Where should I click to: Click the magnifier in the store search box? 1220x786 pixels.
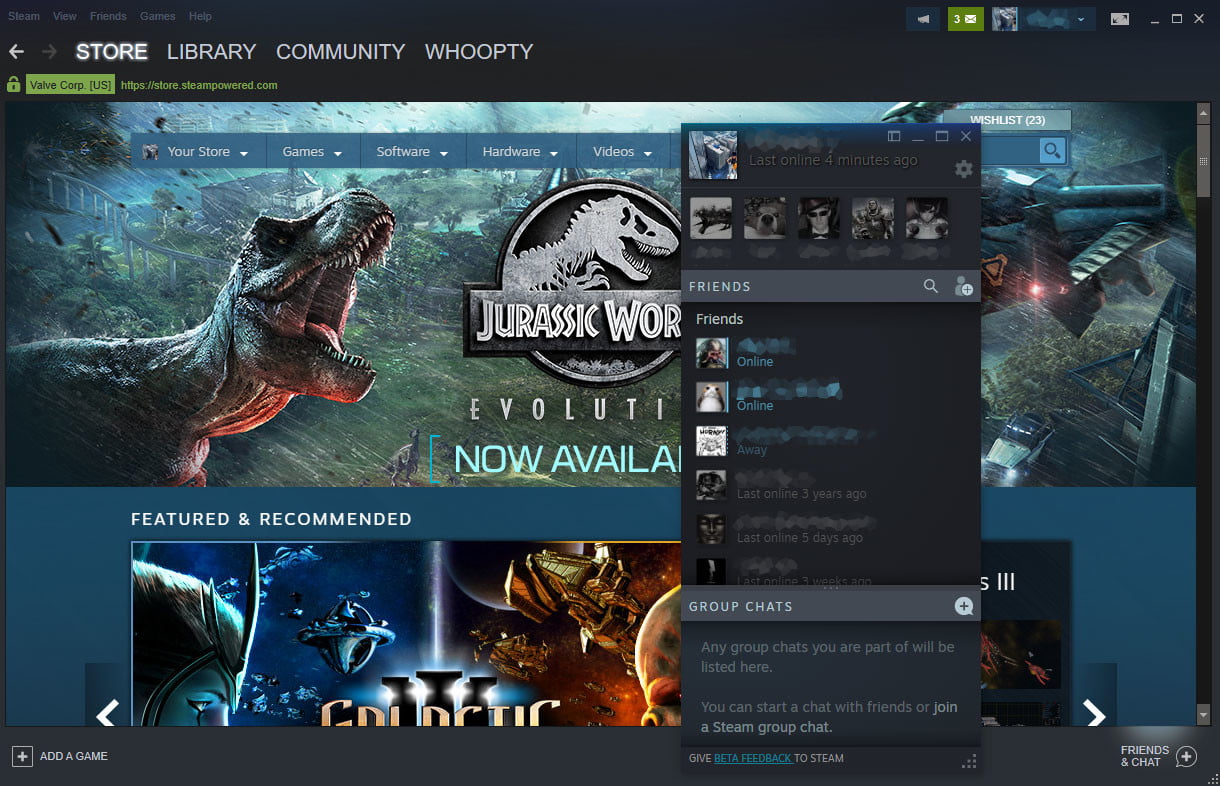pyautogui.click(x=1052, y=150)
